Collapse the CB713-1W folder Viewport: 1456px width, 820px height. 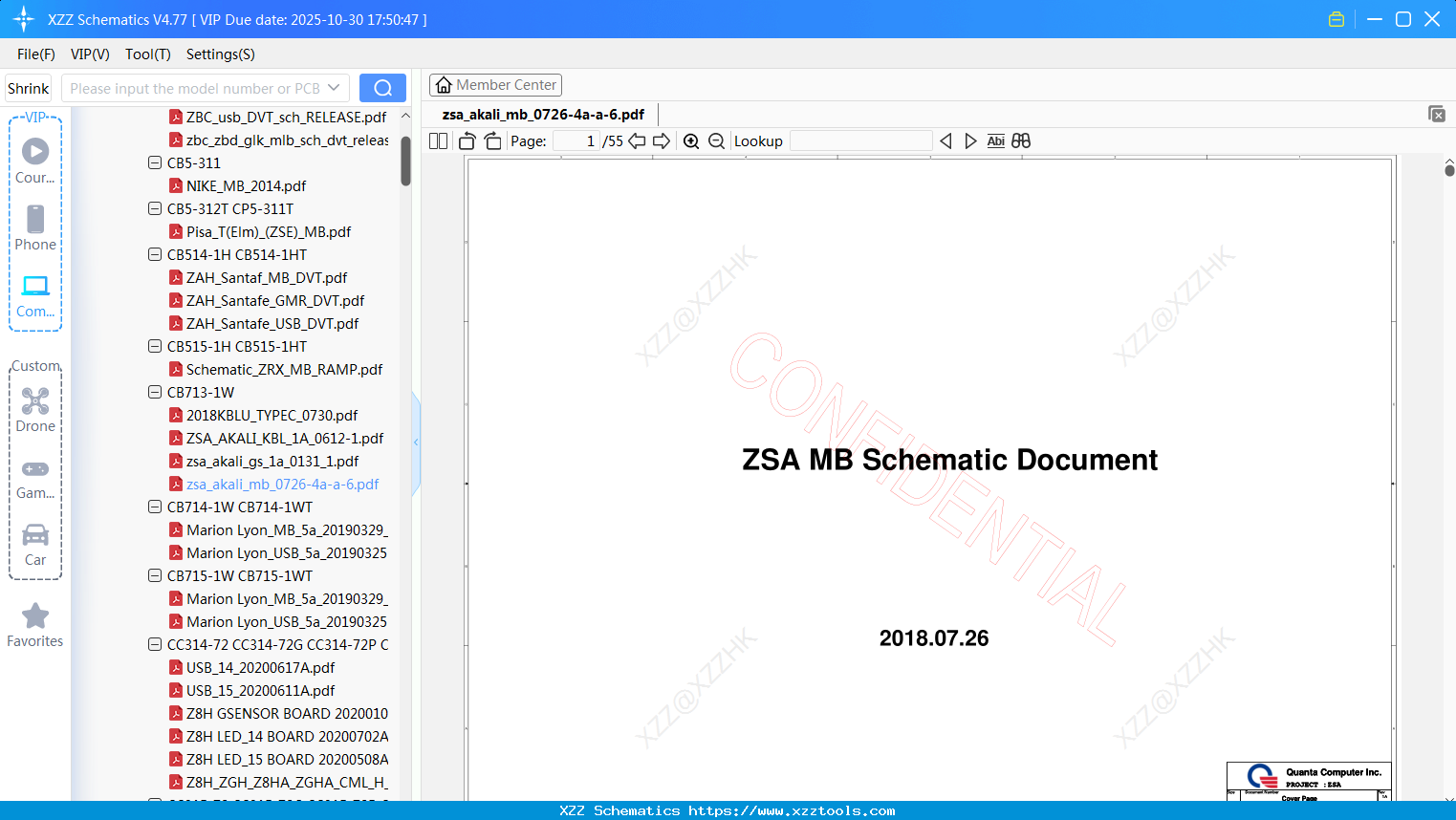point(155,392)
